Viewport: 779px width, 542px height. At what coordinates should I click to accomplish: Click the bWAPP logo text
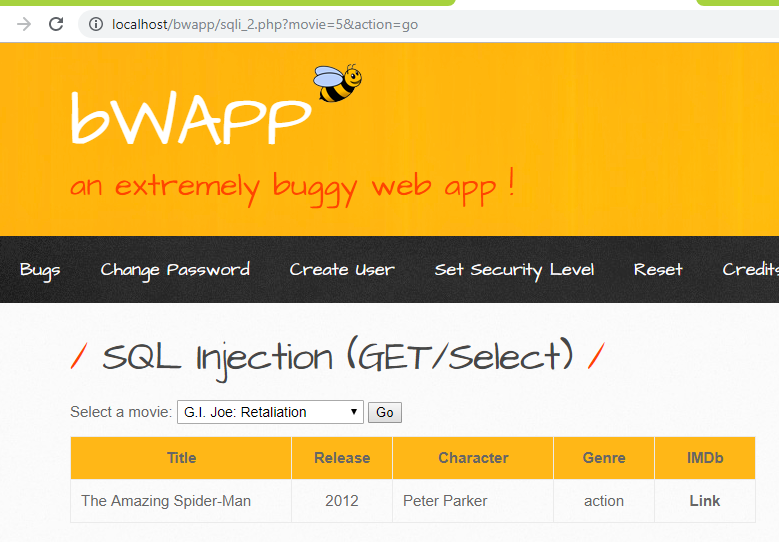(191, 118)
